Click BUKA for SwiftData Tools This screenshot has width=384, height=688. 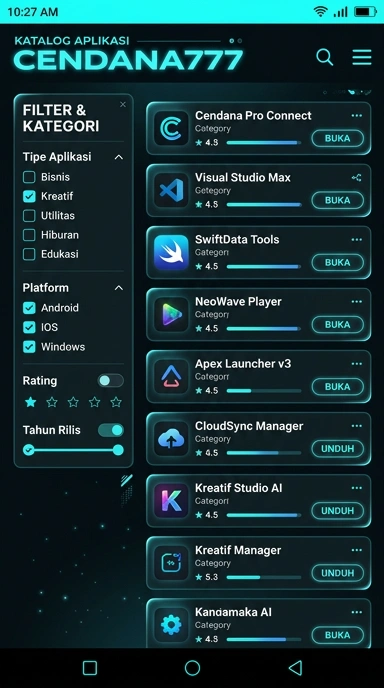337,262
